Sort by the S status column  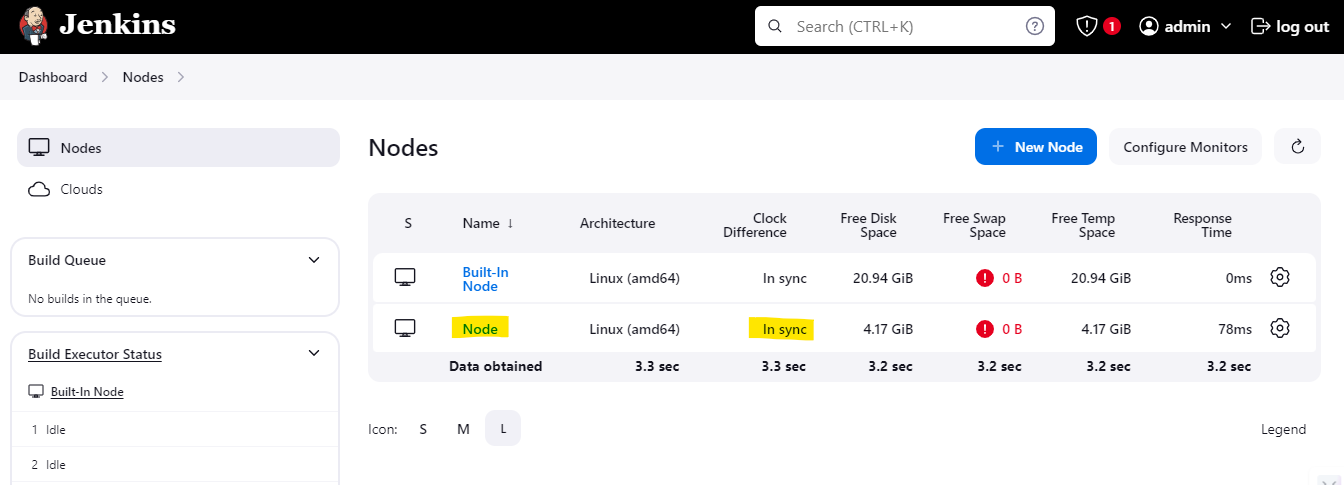[x=408, y=224]
